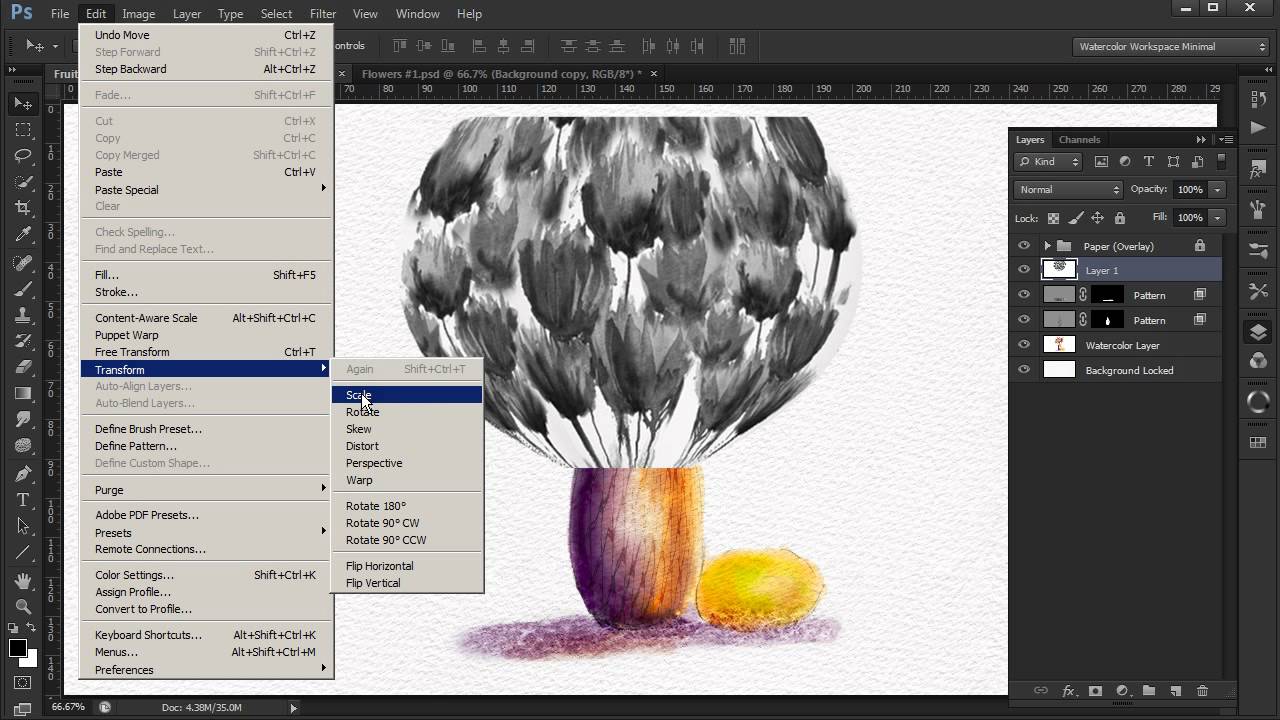This screenshot has width=1280, height=720.
Task: Select Warp transform option
Action: tap(407, 480)
